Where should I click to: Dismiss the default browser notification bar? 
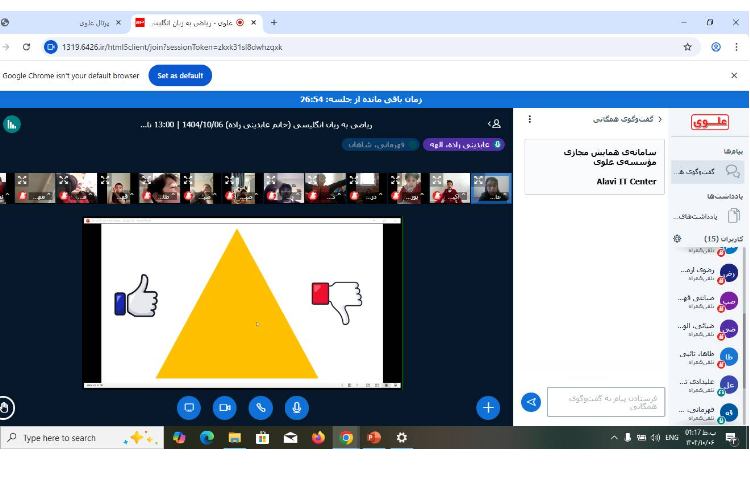click(734, 76)
